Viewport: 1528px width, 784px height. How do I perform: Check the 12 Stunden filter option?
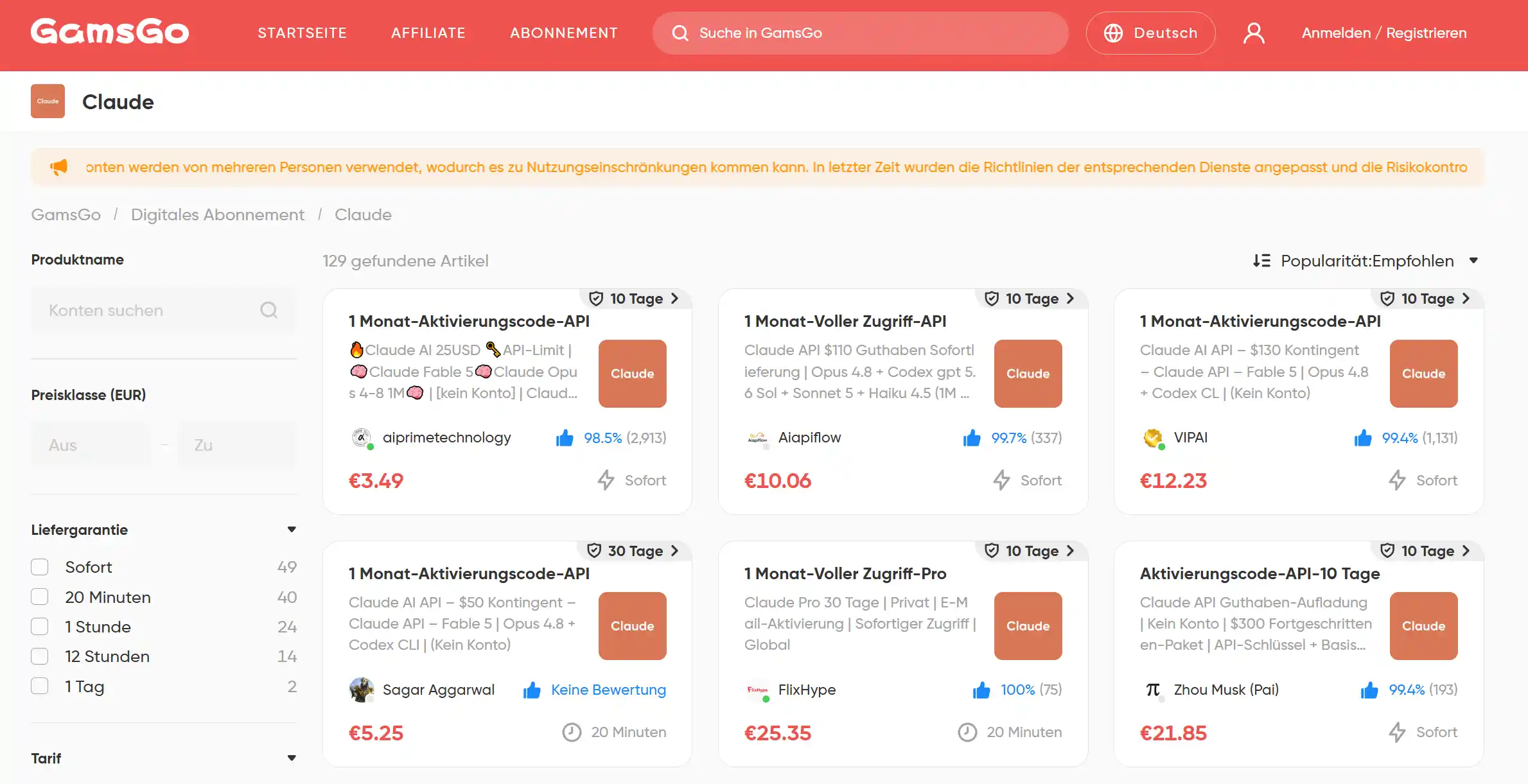pyautogui.click(x=40, y=656)
